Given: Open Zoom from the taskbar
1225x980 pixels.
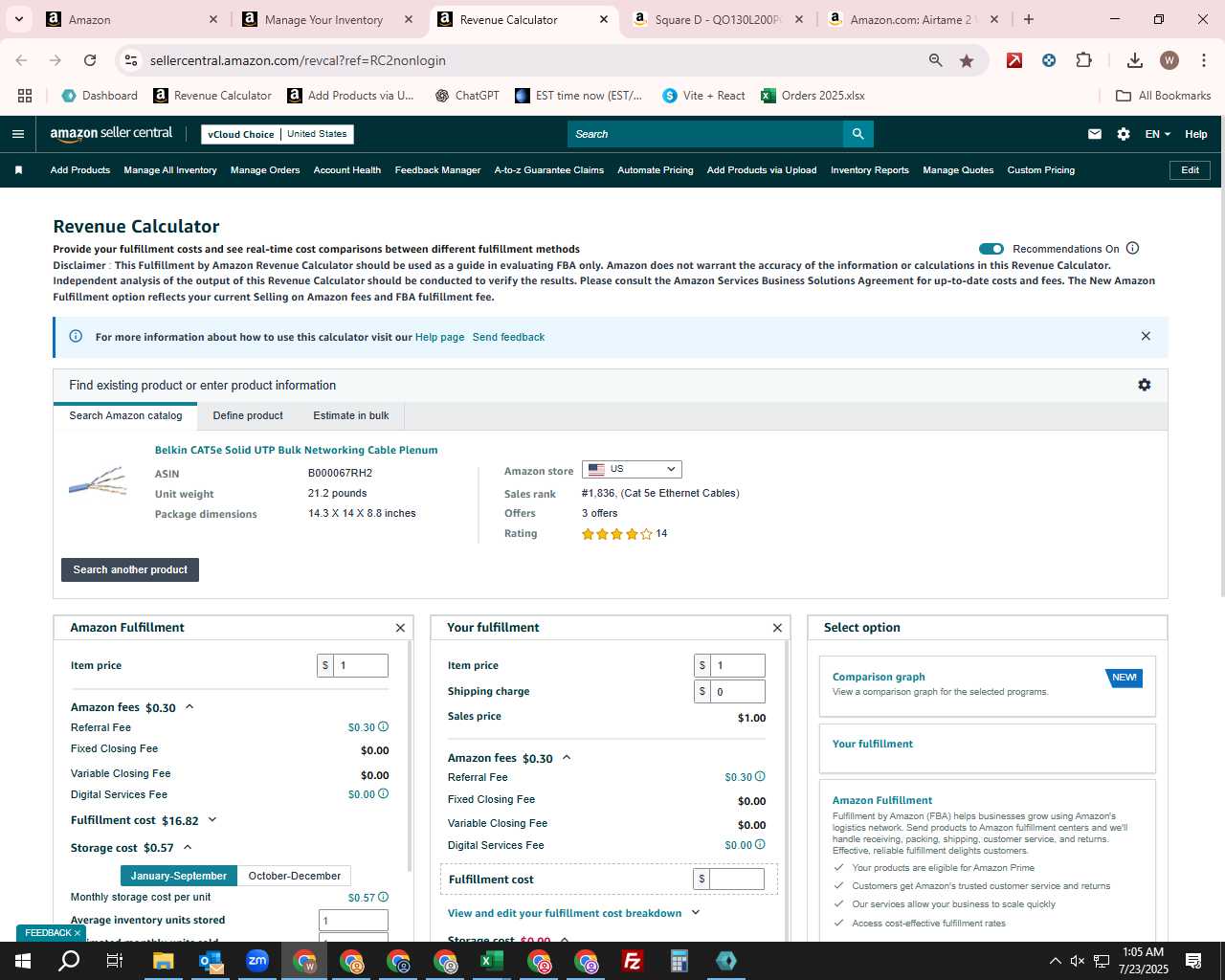Looking at the screenshot, I should tap(257, 961).
